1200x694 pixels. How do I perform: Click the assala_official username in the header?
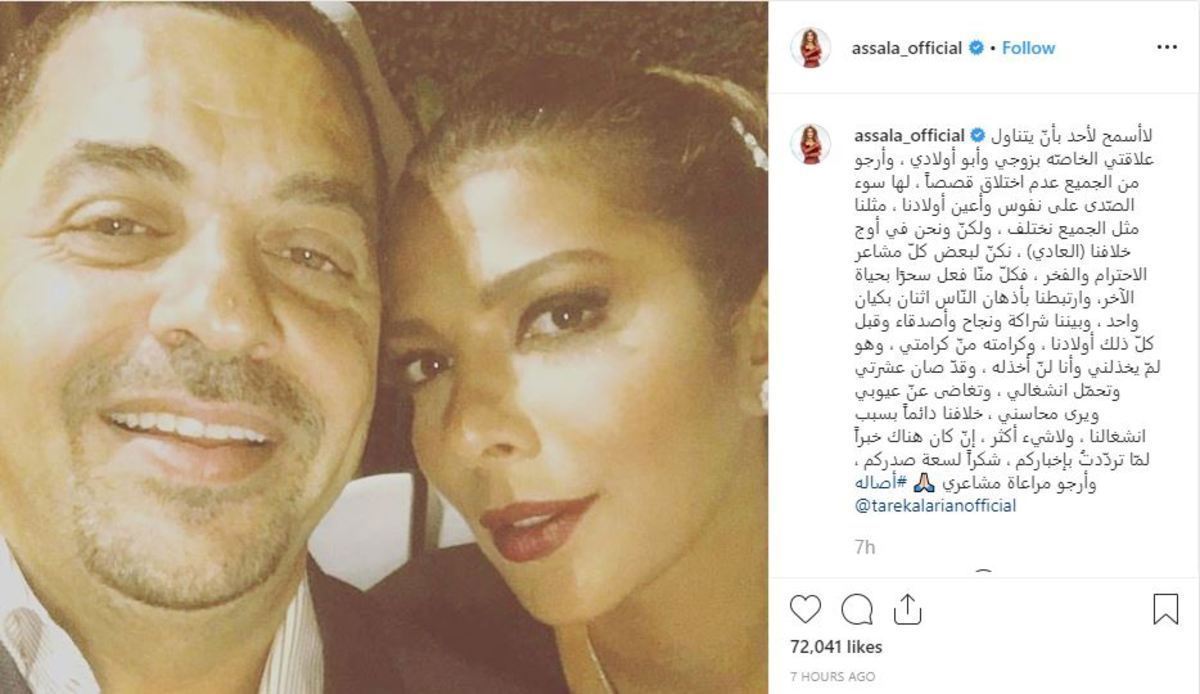[906, 48]
